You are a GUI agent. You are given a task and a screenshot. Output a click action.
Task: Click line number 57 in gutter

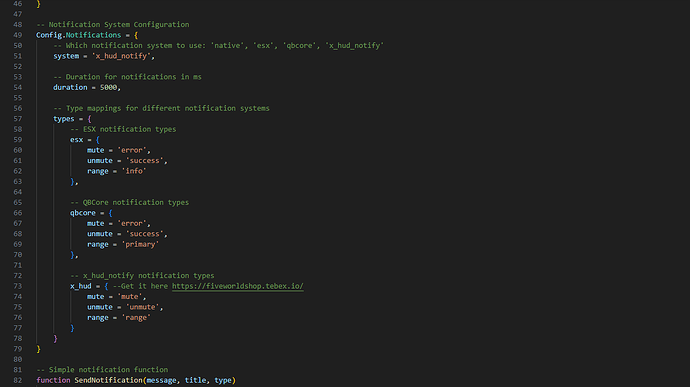(18, 119)
